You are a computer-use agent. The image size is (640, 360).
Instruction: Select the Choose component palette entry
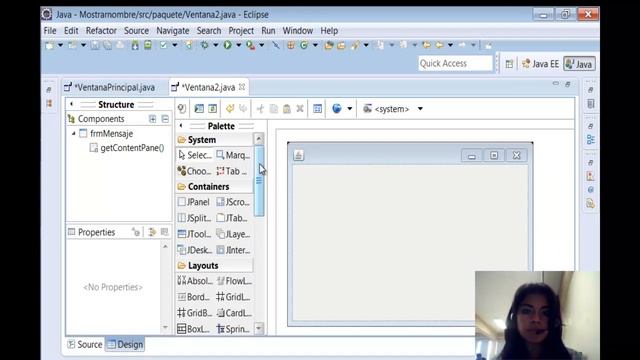(195, 171)
